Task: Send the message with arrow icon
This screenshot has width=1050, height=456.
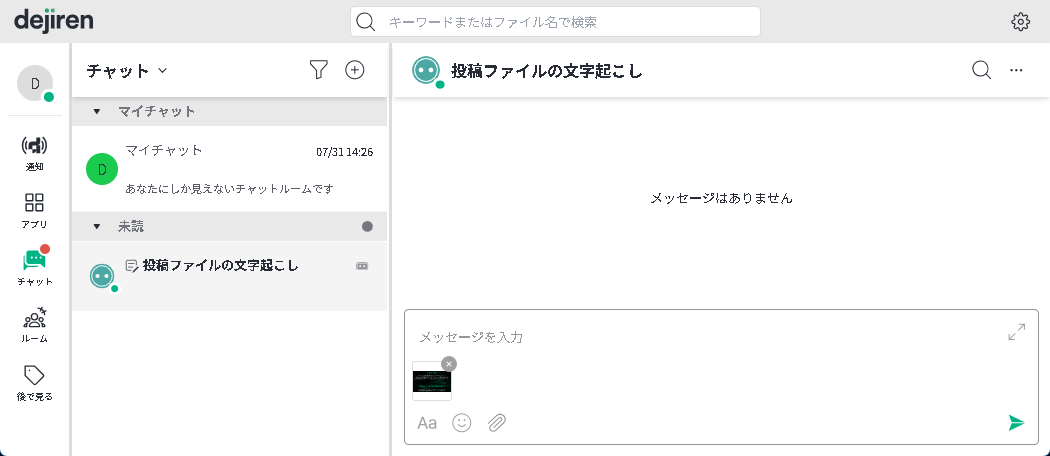Action: (1016, 422)
